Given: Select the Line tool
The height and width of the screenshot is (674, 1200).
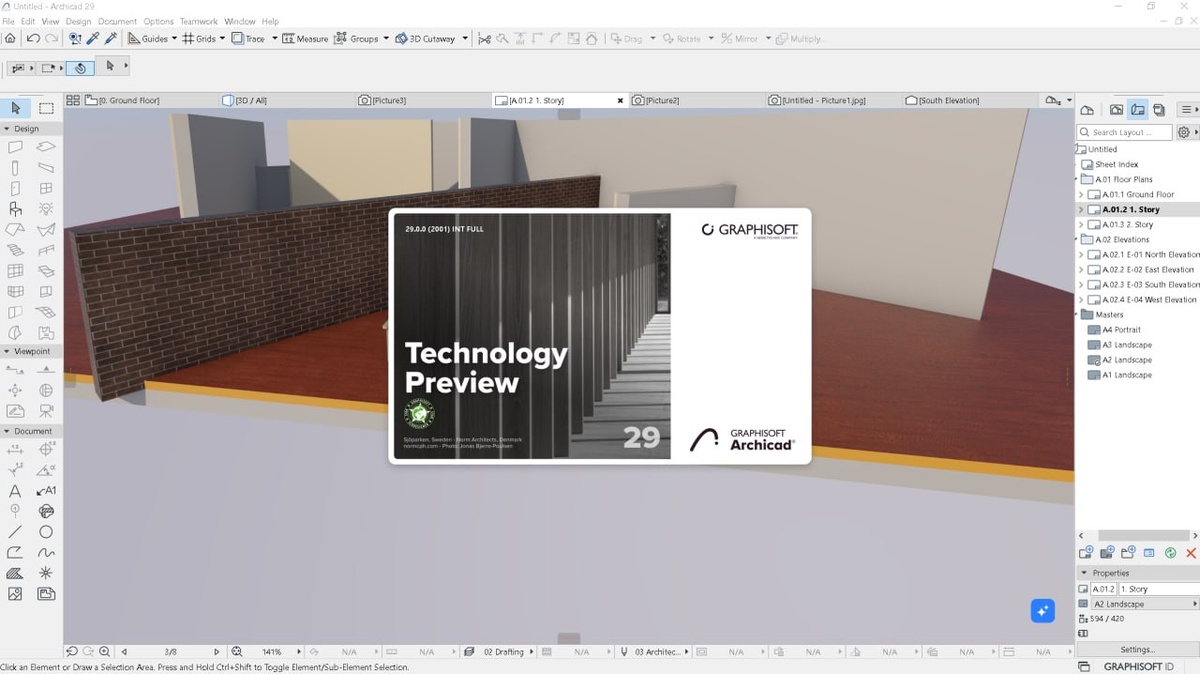Looking at the screenshot, I should (x=15, y=532).
